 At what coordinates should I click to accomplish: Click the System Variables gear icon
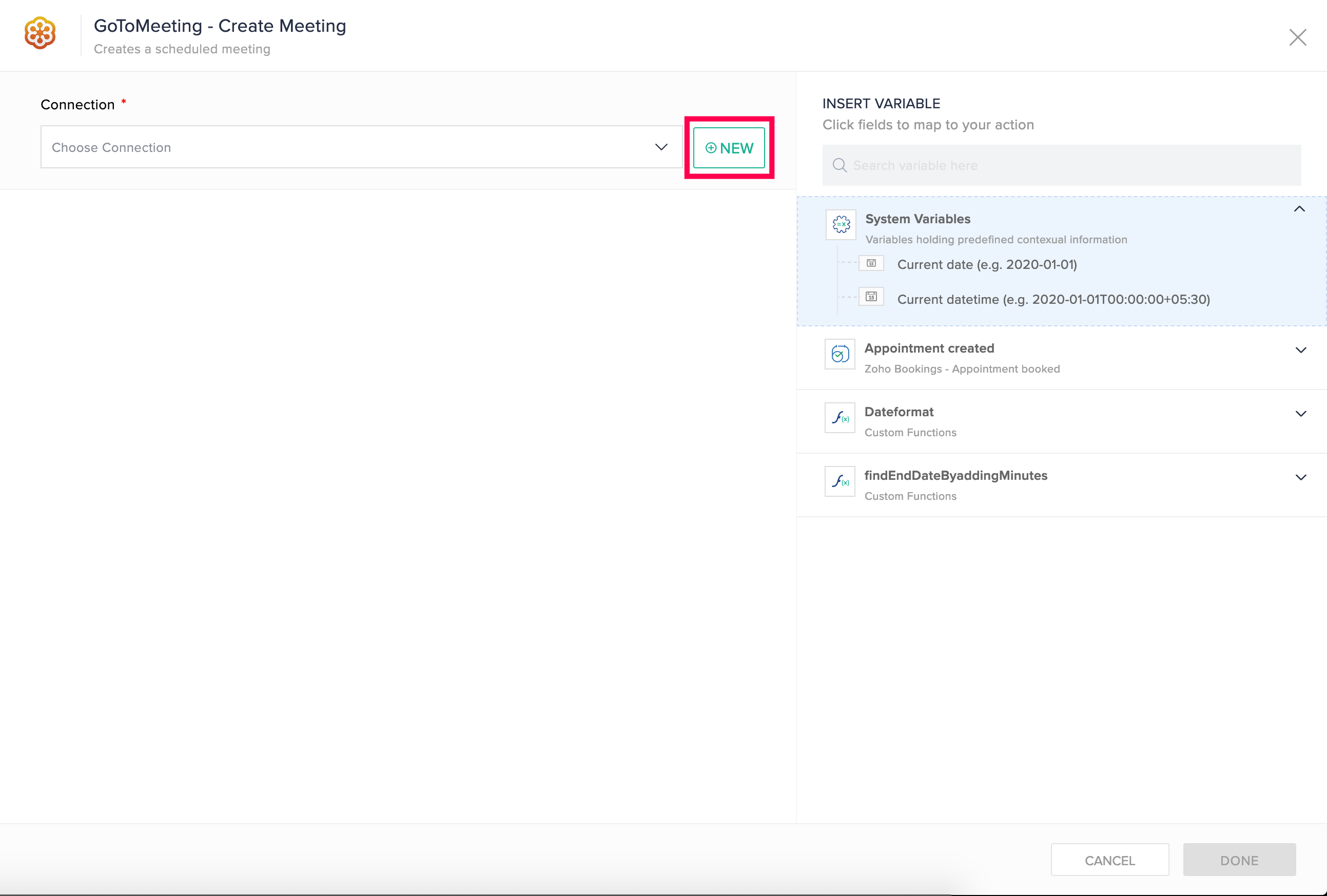coord(841,224)
